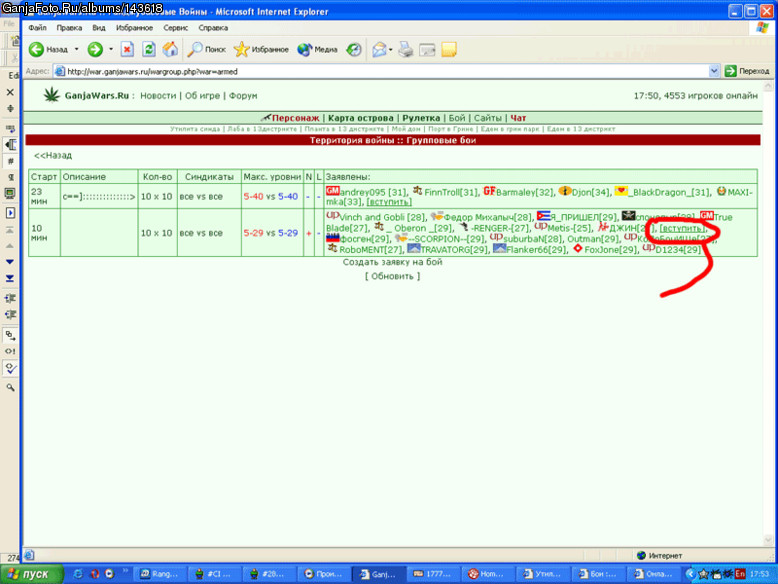
Task: Click the address URL field
Action: click(x=387, y=71)
